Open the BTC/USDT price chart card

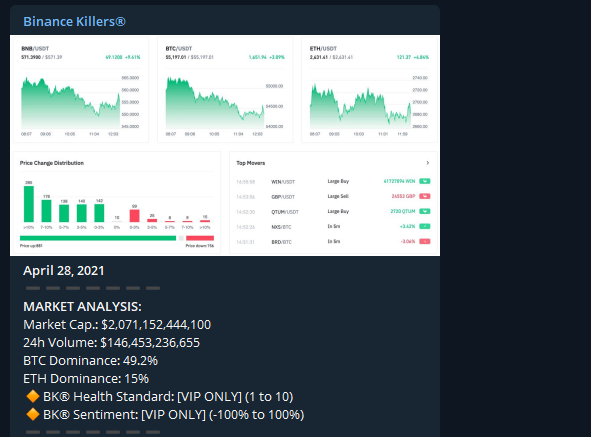tap(225, 90)
